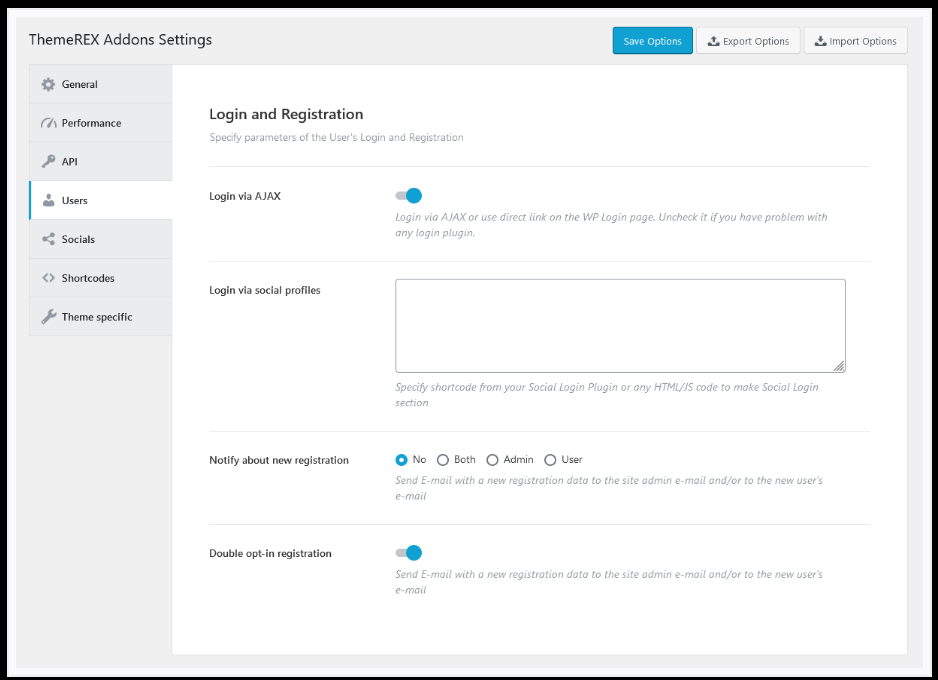Click the 'Specify parameters of the User's Login' subtitle
Image resolution: width=938 pixels, height=680 pixels.
[x=336, y=138]
